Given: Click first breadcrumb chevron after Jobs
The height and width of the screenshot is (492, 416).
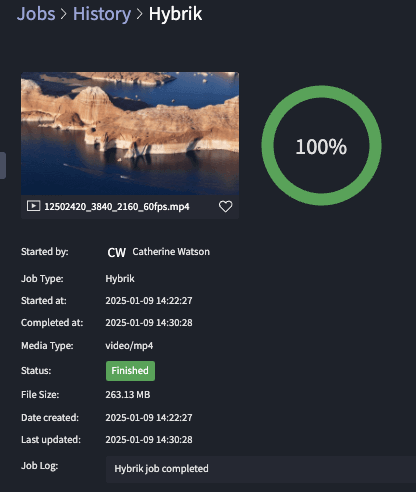Looking at the screenshot, I should (64, 14).
